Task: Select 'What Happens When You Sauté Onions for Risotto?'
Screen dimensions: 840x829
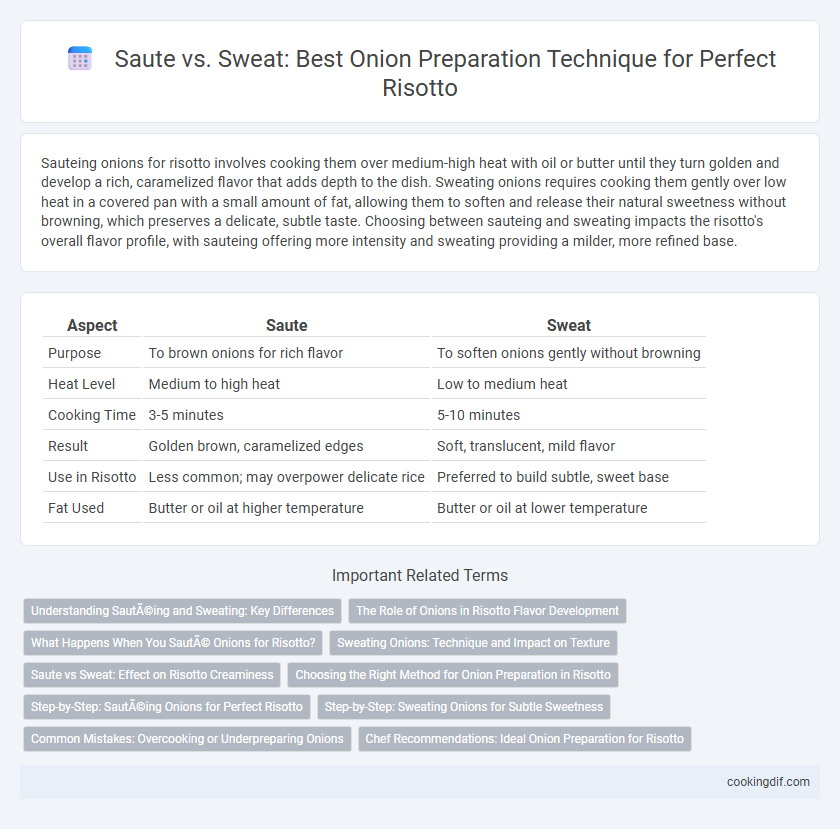Action: click(x=173, y=643)
